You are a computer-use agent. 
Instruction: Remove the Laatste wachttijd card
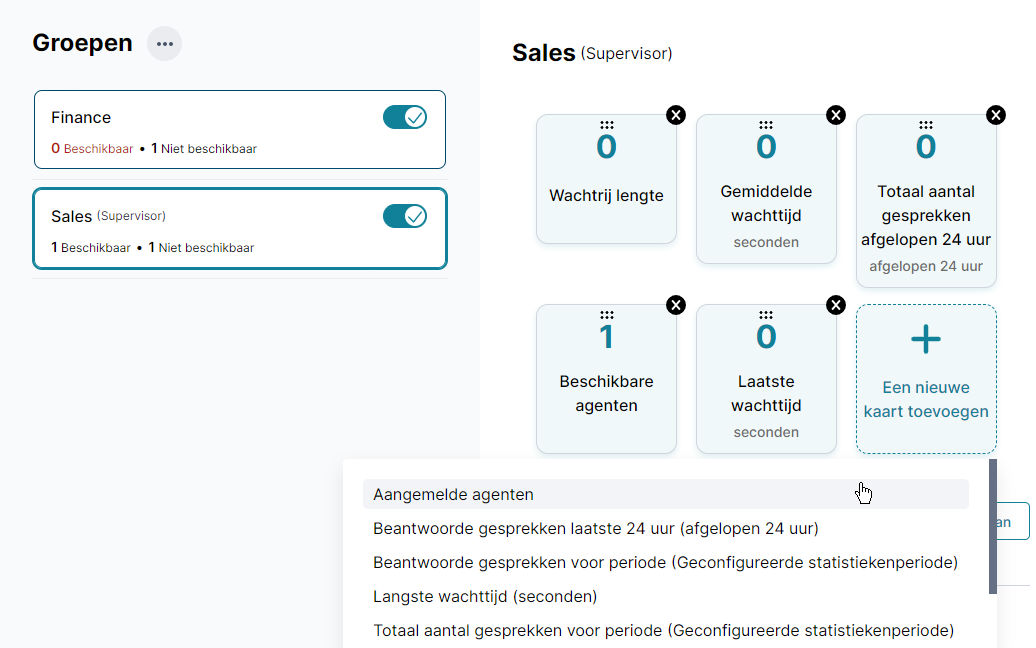(x=836, y=305)
